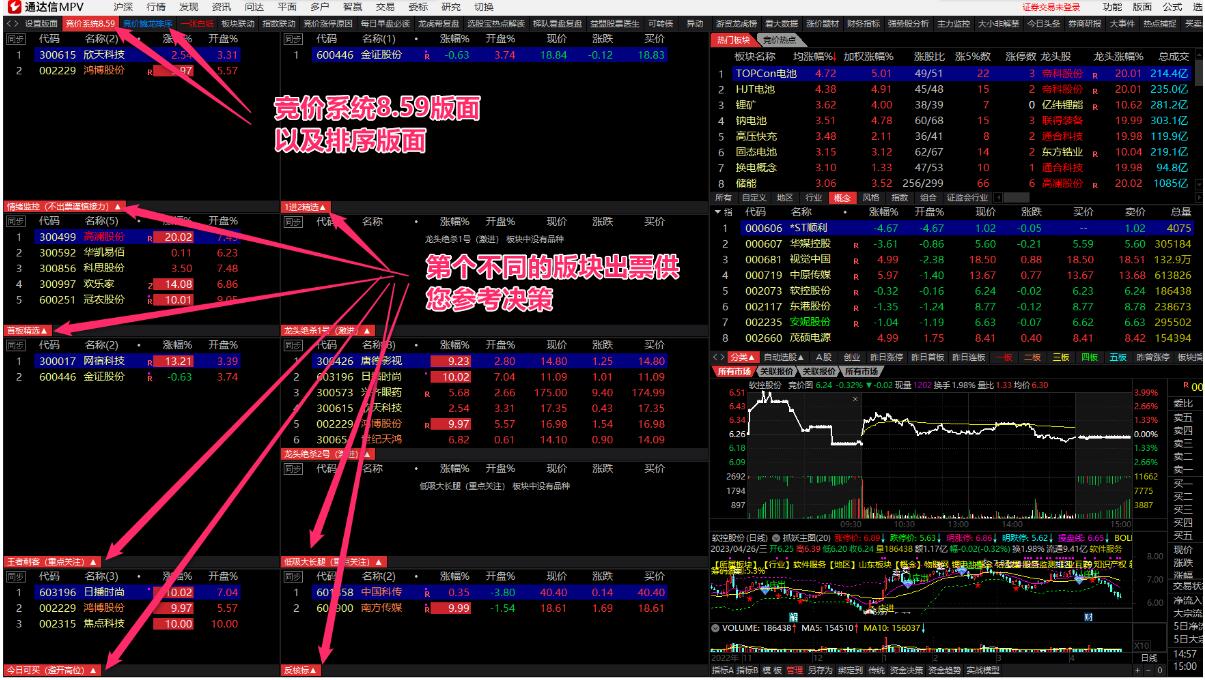Toggle the 所有市场 red filter button

[x=733, y=371]
